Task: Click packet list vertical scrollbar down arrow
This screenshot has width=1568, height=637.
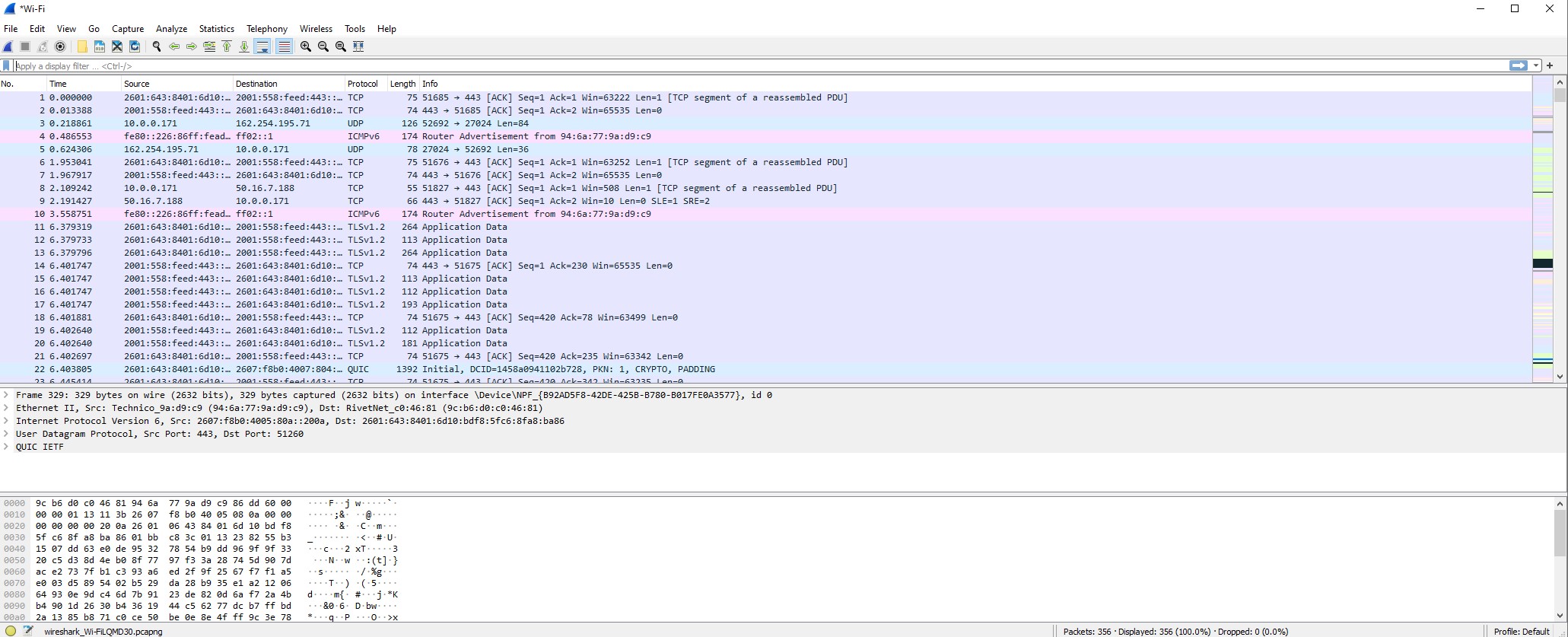Action: pyautogui.click(x=1560, y=377)
